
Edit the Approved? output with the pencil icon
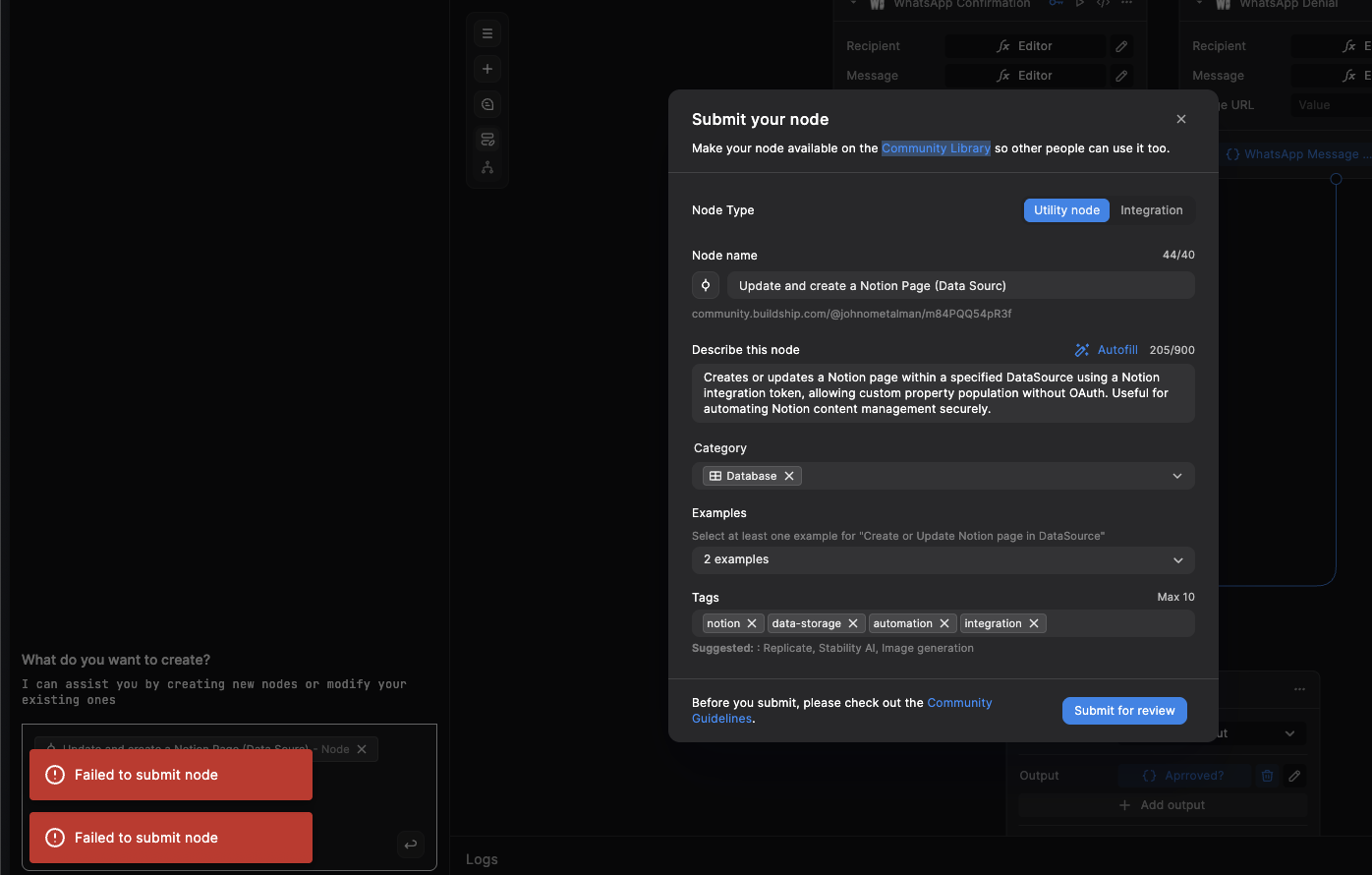coord(1295,776)
